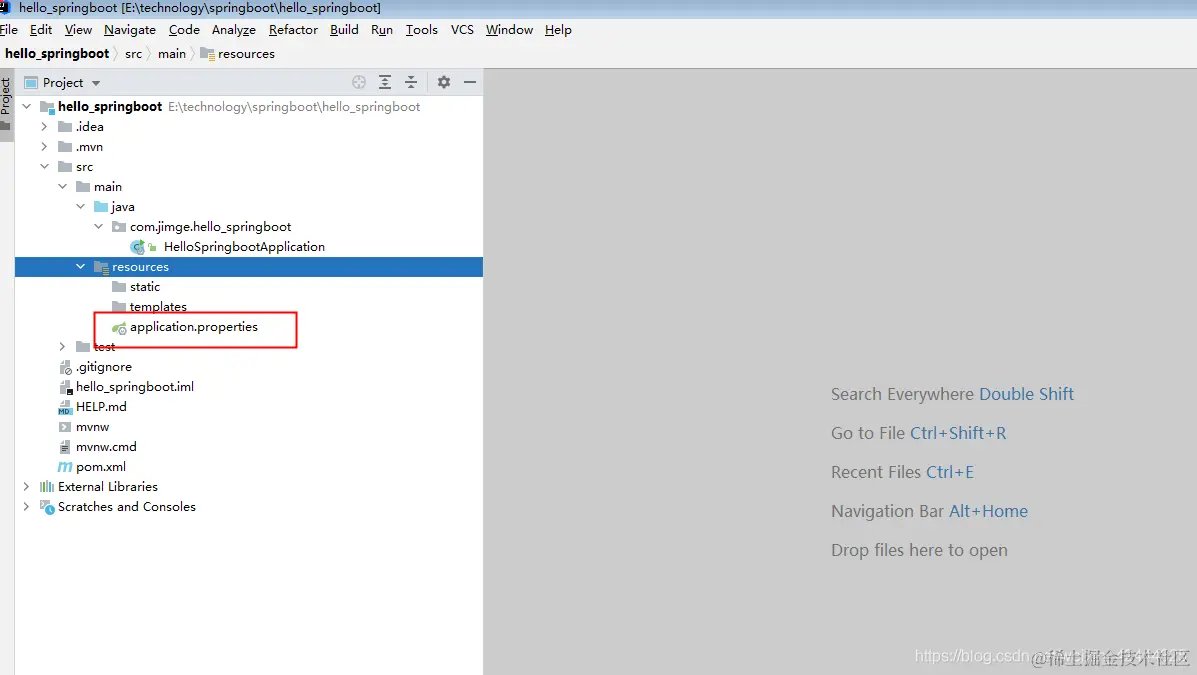This screenshot has width=1197, height=675.
Task: Expand External Libraries node
Action: [27, 486]
